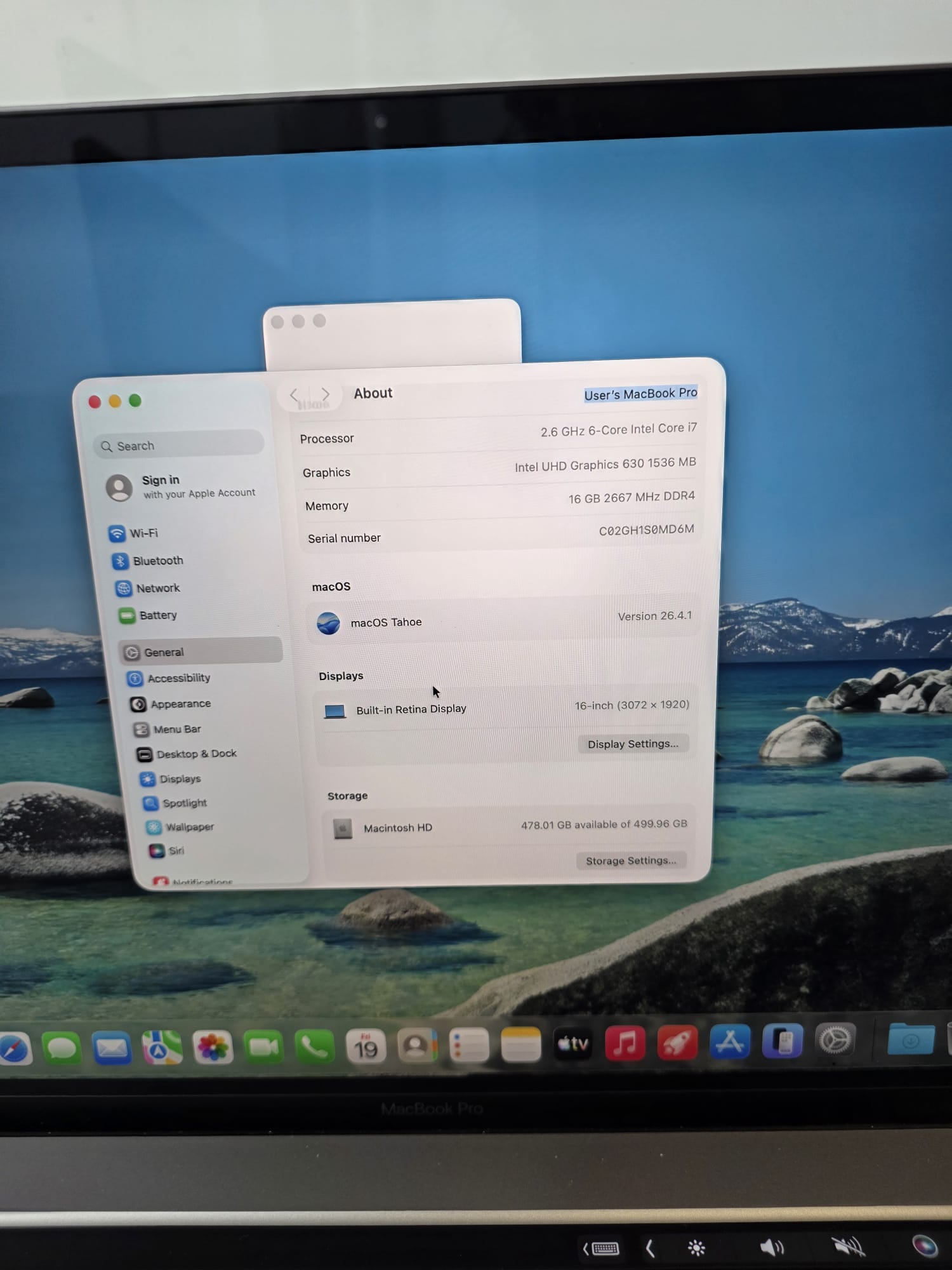The image size is (952, 1270).
Task: Open Storage Settings…
Action: pos(631,860)
